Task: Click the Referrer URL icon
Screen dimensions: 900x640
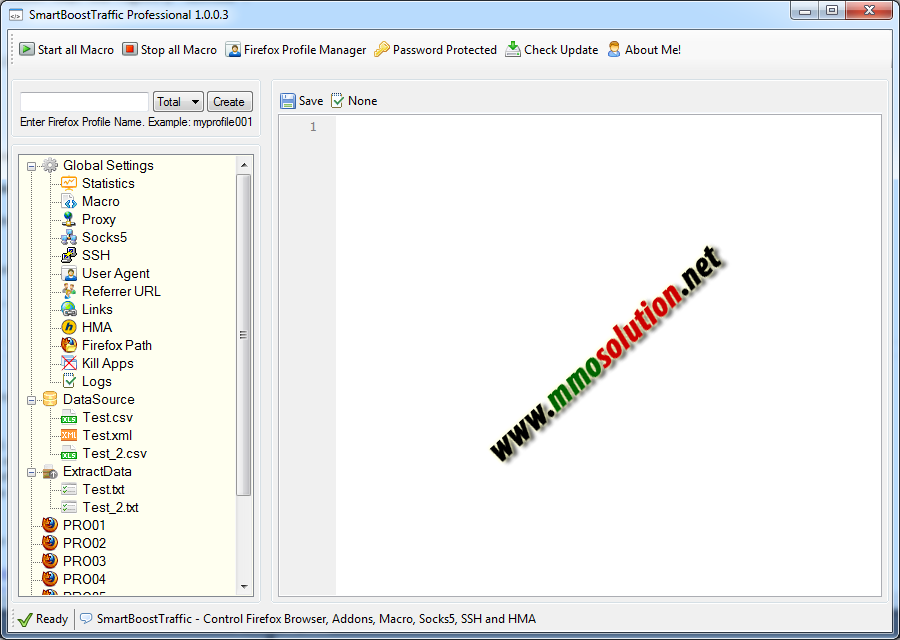Action: 69,291
